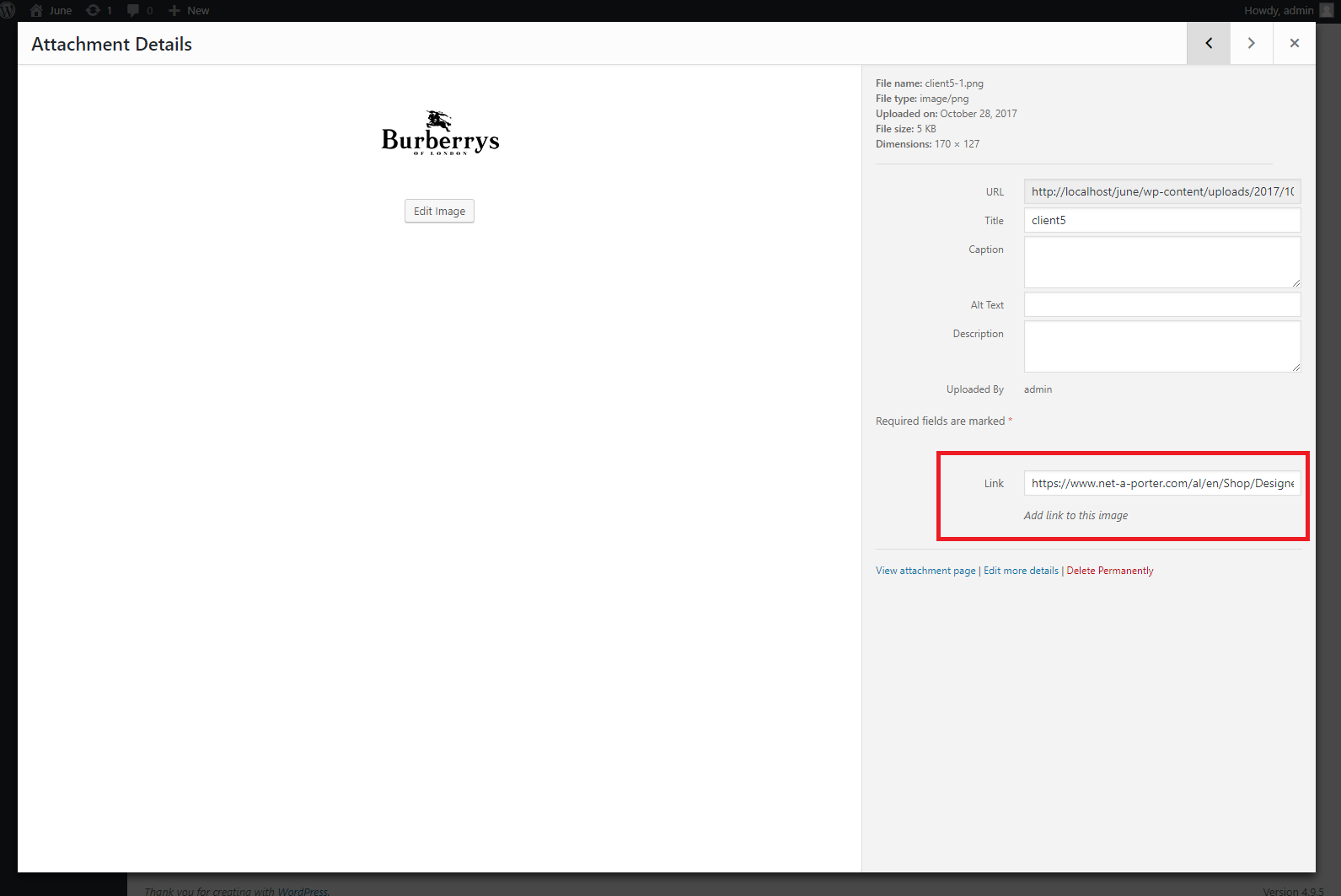Viewport: 1341px width, 896px height.
Task: Close the Attachment Details dialog
Action: [x=1295, y=43]
